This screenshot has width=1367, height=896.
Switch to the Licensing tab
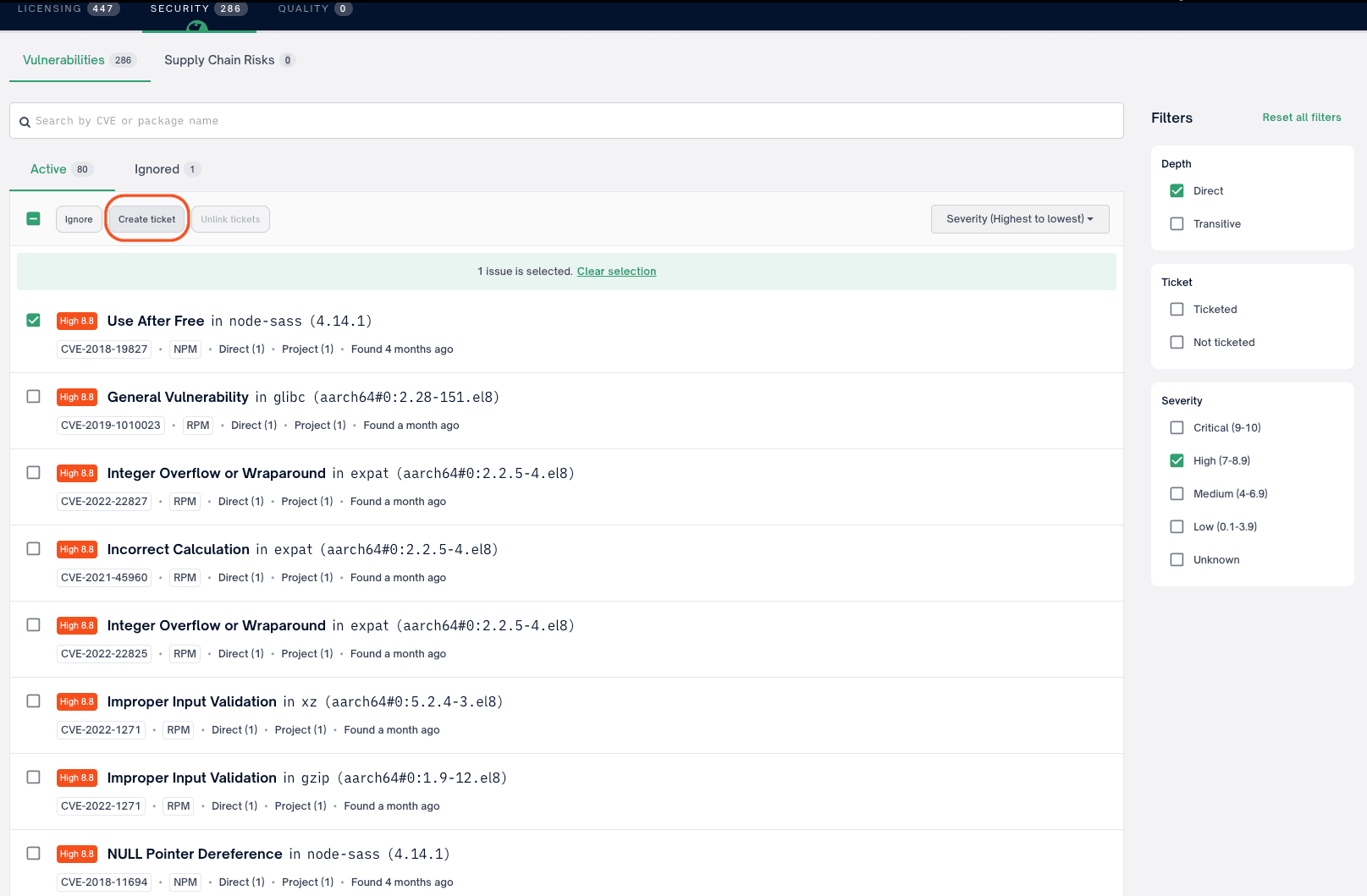pos(68,8)
